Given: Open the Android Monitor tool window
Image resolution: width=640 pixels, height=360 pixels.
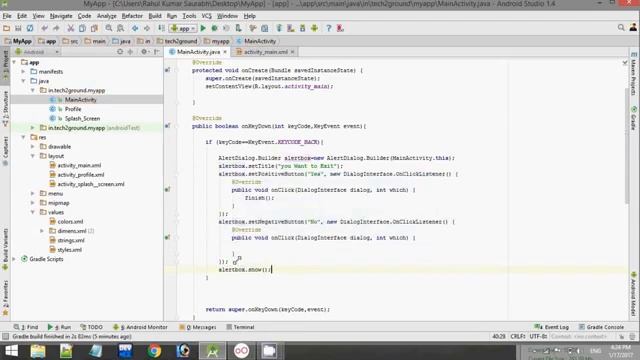Looking at the screenshot, I should [x=140, y=327].
